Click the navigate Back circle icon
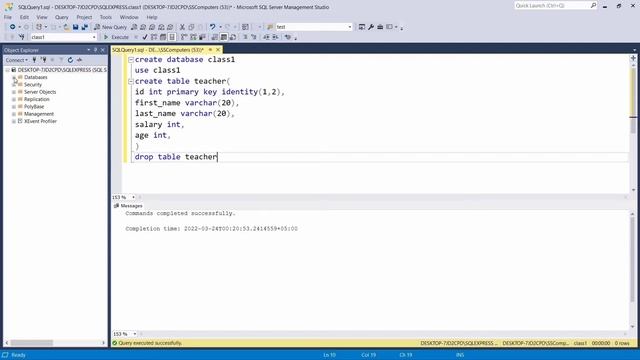This screenshot has height=360, width=640. 13,27
